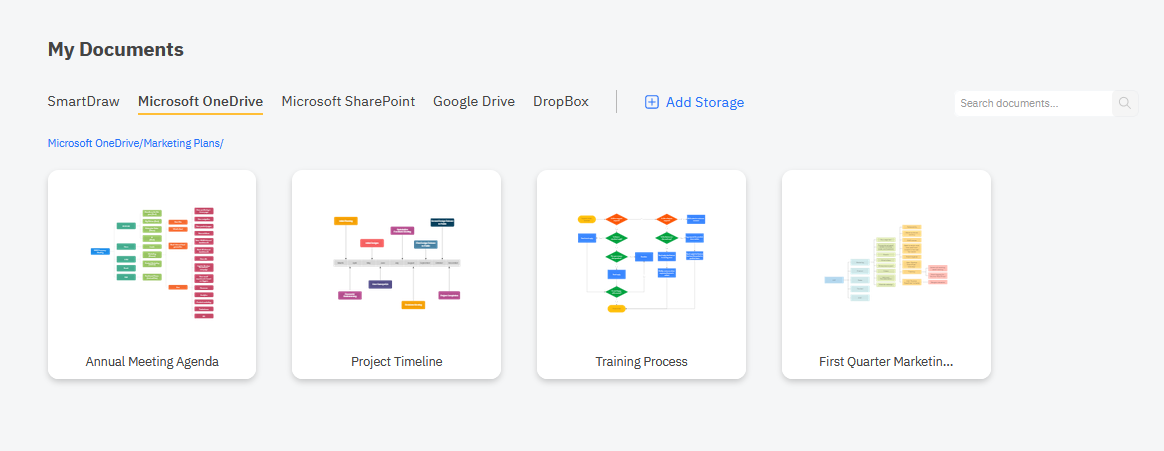Open the Training Process flowchart thumbnail

[x=641, y=262]
